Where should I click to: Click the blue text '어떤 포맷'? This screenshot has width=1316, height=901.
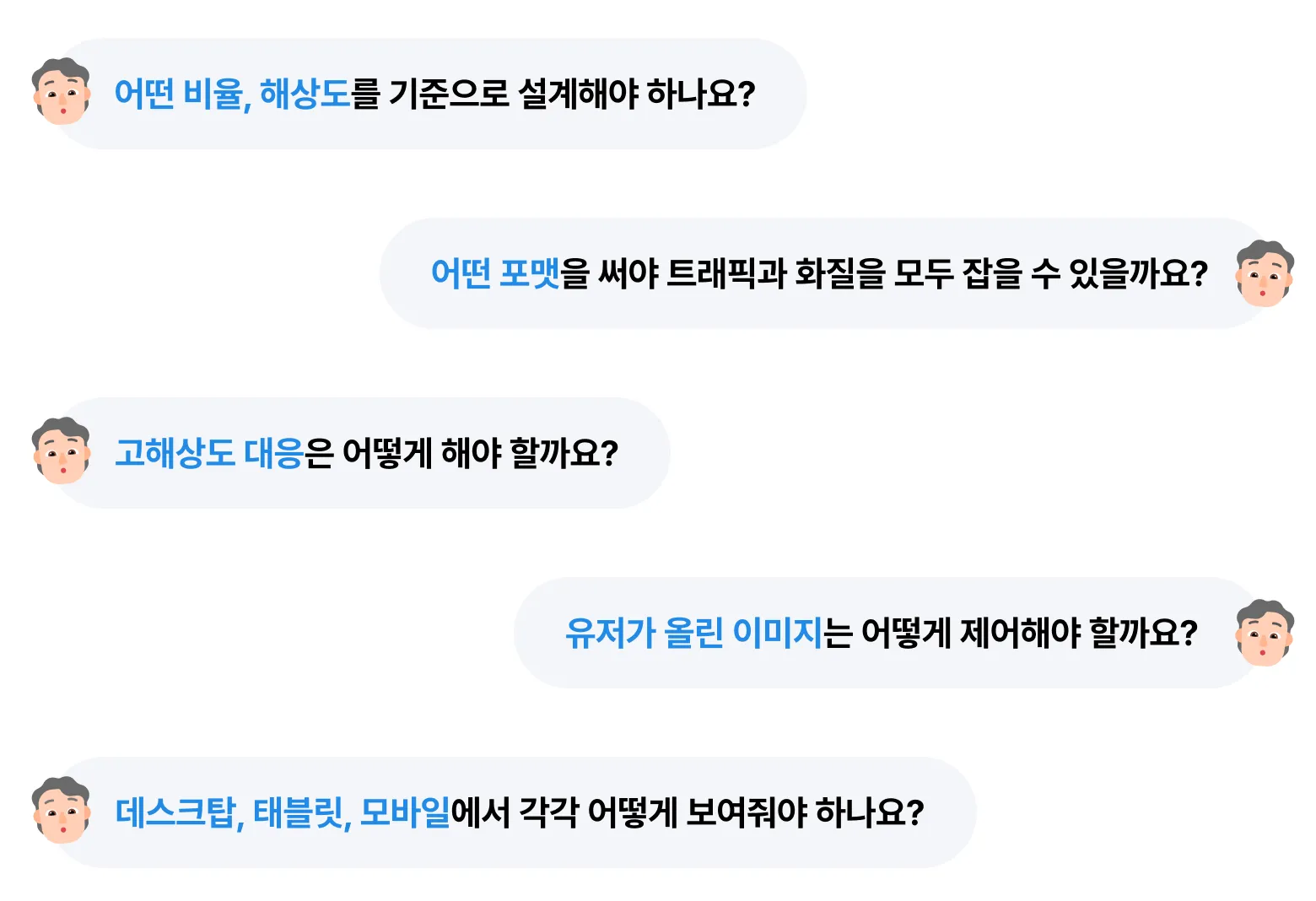(495, 273)
